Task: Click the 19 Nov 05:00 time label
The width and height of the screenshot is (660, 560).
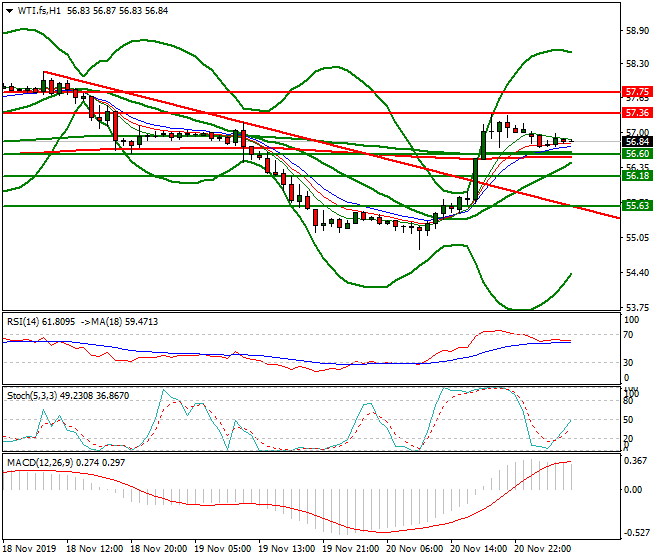Action: coord(223,549)
